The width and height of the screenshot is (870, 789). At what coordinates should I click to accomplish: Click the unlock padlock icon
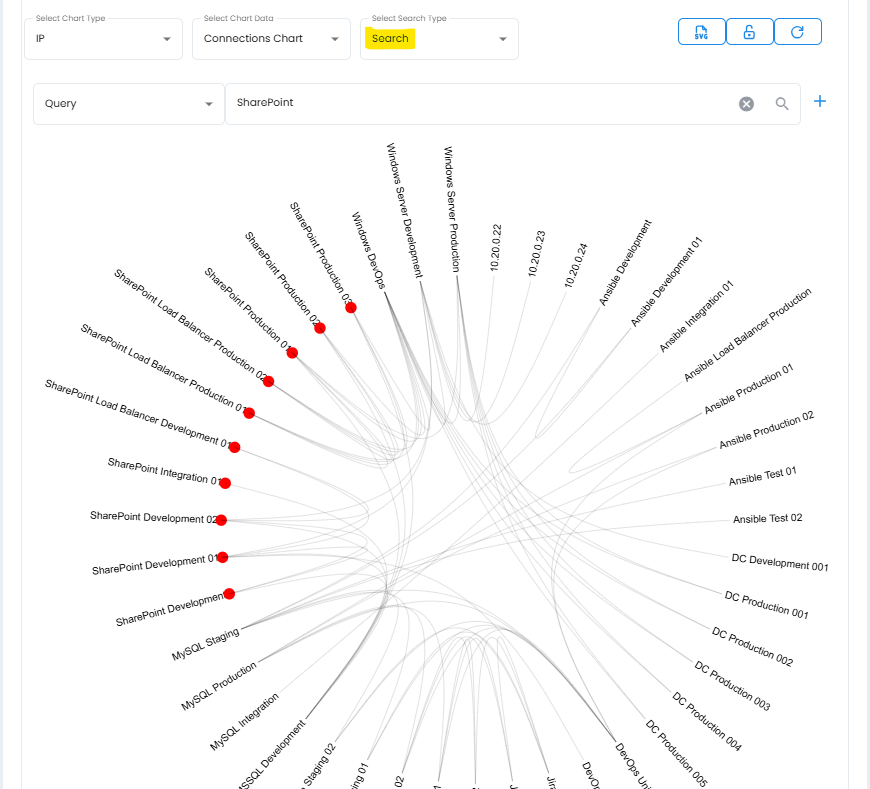[x=749, y=31]
